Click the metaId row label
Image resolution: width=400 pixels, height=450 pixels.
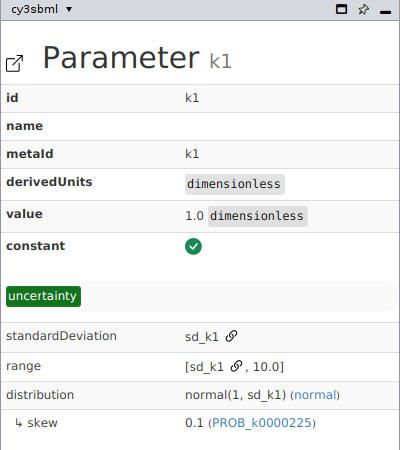click(30, 154)
